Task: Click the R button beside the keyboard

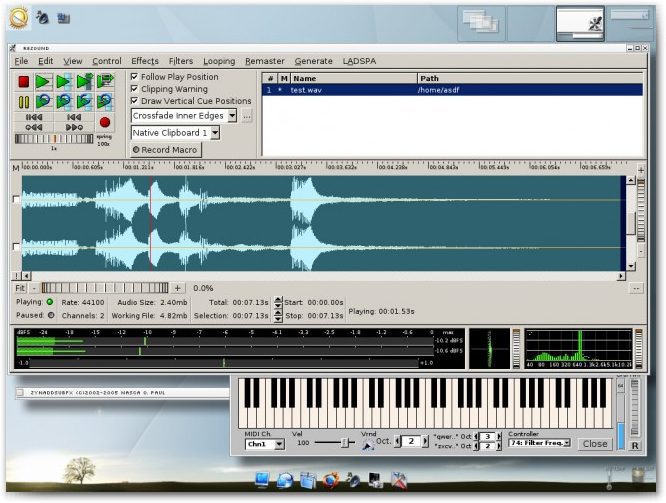Action: pos(636,446)
